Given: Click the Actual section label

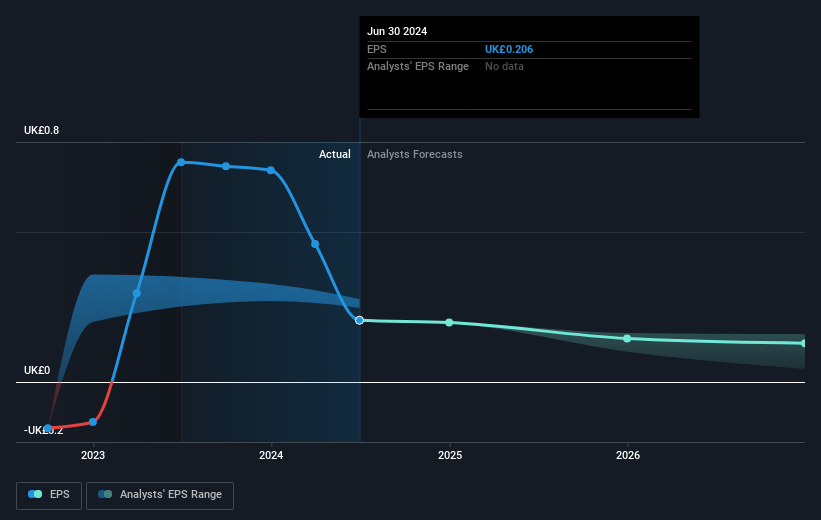Looking at the screenshot, I should click(x=335, y=154).
